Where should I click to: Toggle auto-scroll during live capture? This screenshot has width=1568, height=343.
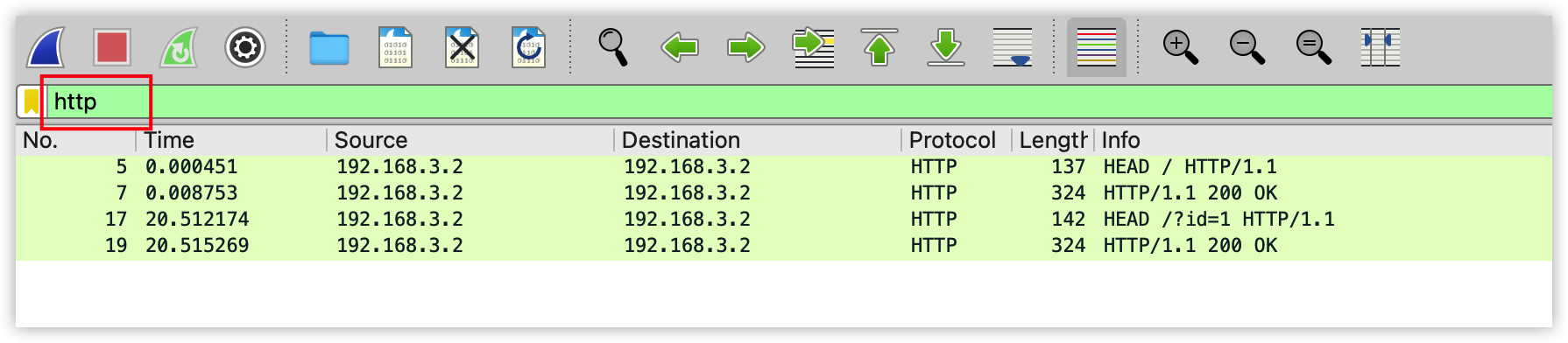(1013, 47)
